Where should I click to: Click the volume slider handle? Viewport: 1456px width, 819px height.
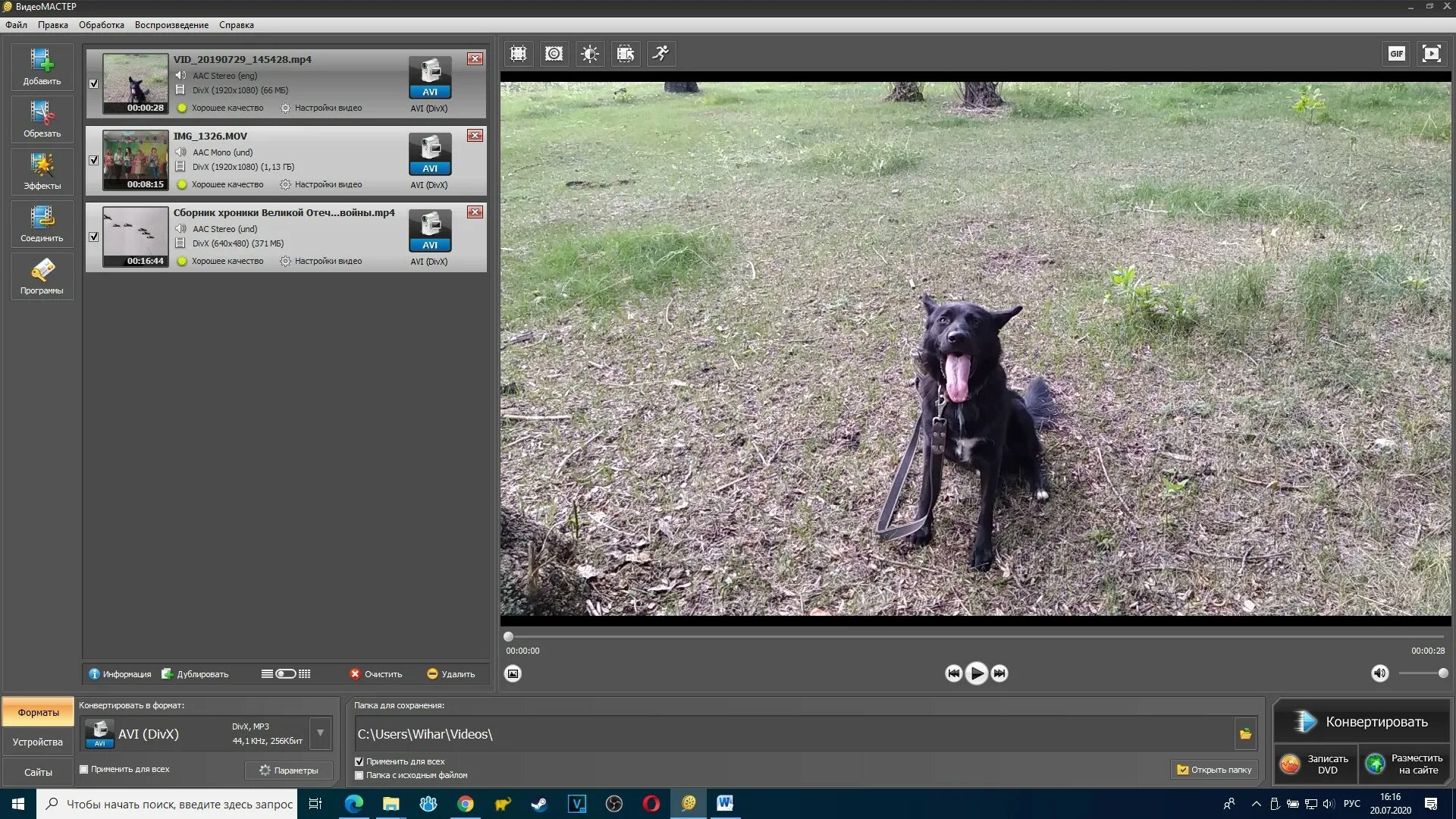[x=1442, y=673]
